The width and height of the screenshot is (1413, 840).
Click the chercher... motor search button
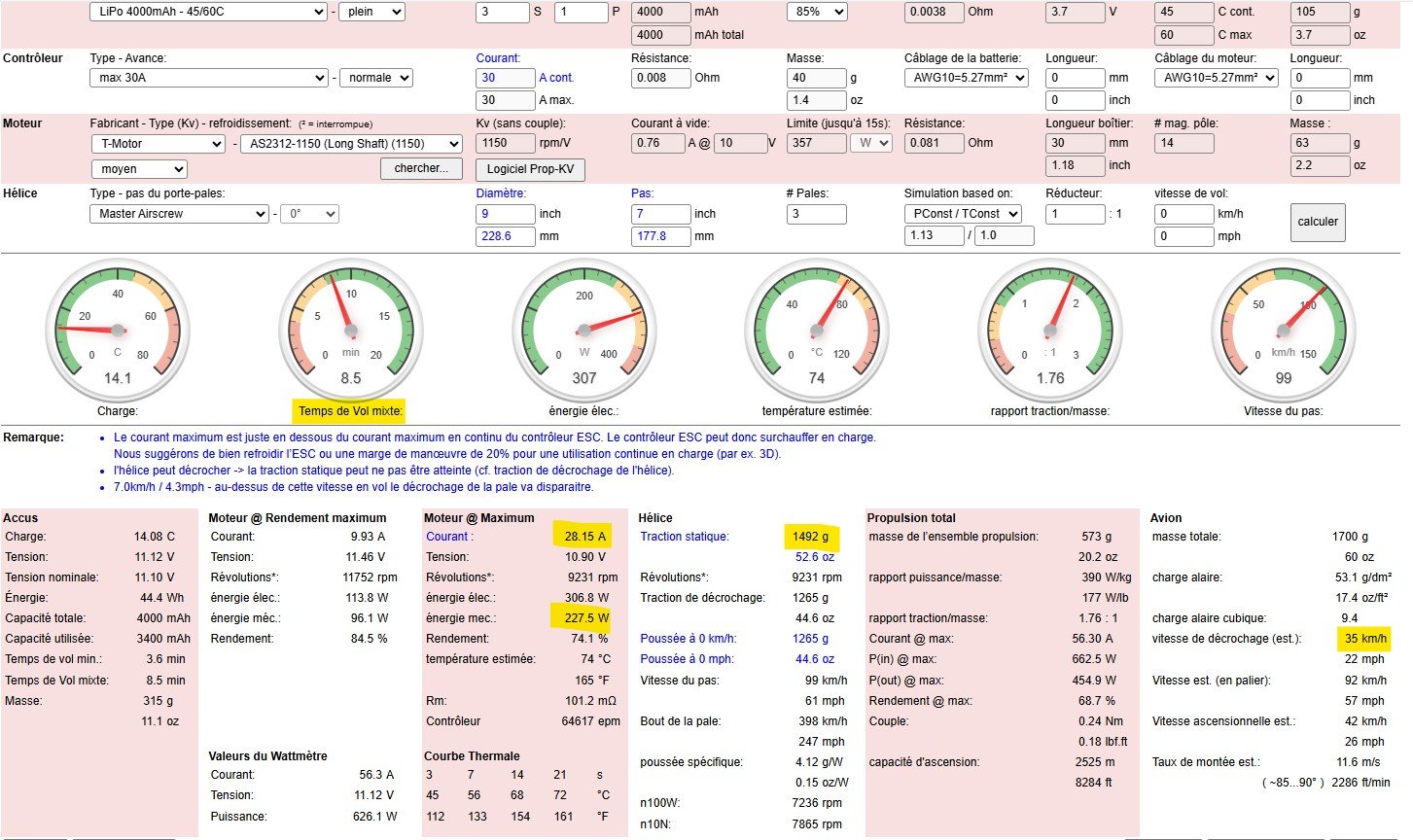(420, 168)
